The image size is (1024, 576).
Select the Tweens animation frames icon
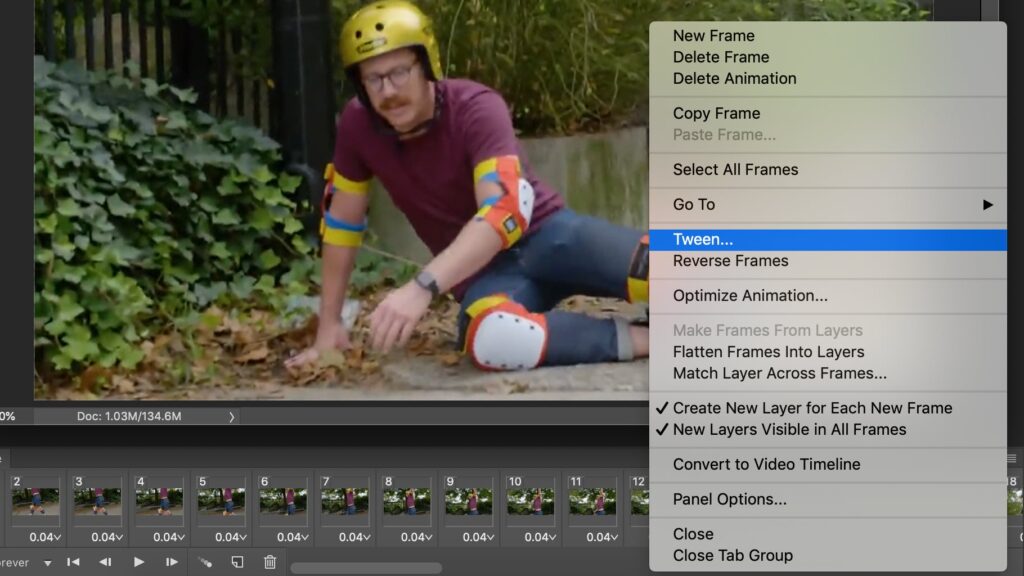click(207, 562)
